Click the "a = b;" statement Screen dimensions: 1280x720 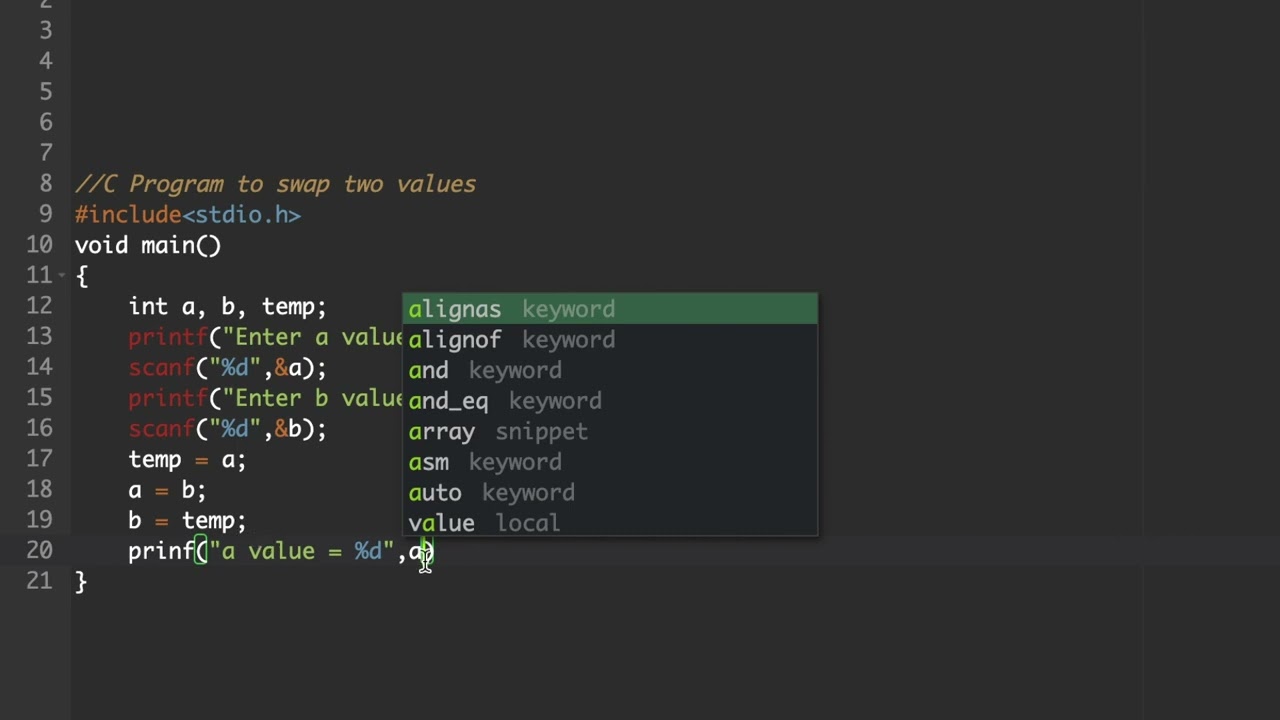pos(167,490)
